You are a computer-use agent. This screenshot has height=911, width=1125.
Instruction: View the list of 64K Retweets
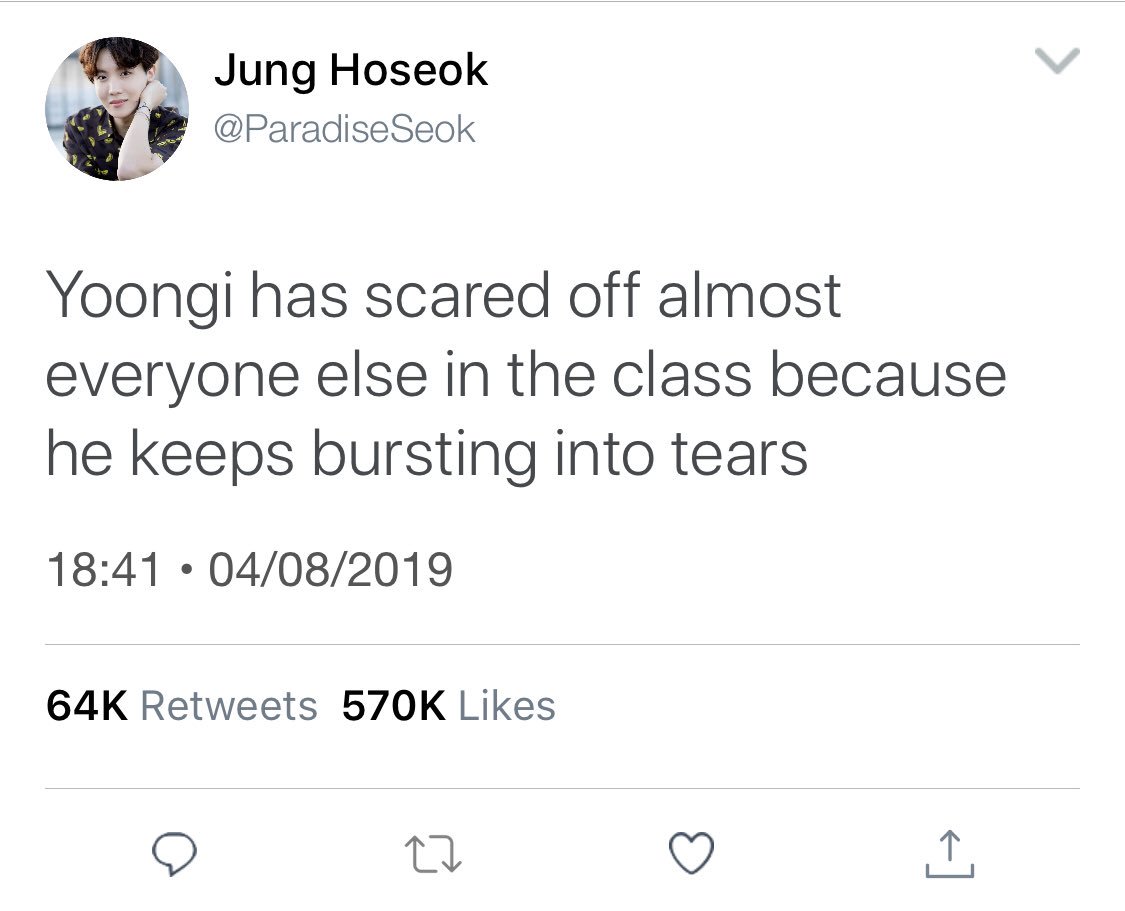point(182,705)
